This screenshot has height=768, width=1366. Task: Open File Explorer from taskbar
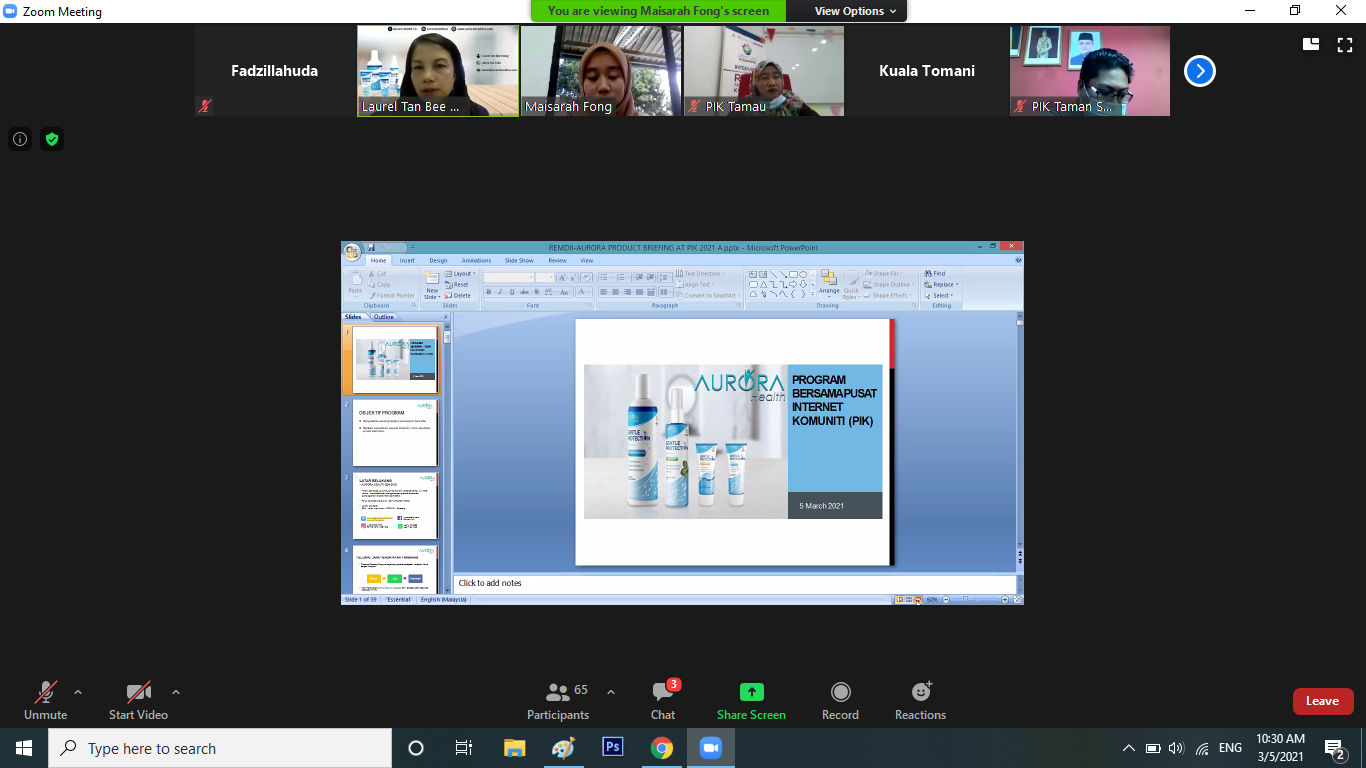pos(514,748)
